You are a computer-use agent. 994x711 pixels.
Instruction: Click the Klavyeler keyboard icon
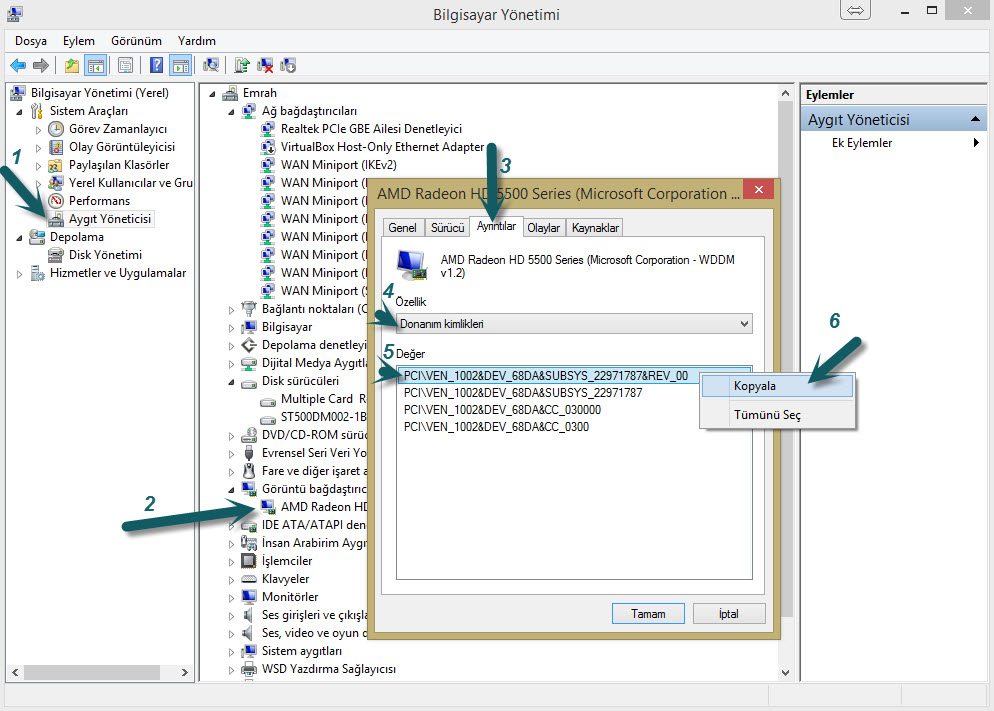coord(249,579)
